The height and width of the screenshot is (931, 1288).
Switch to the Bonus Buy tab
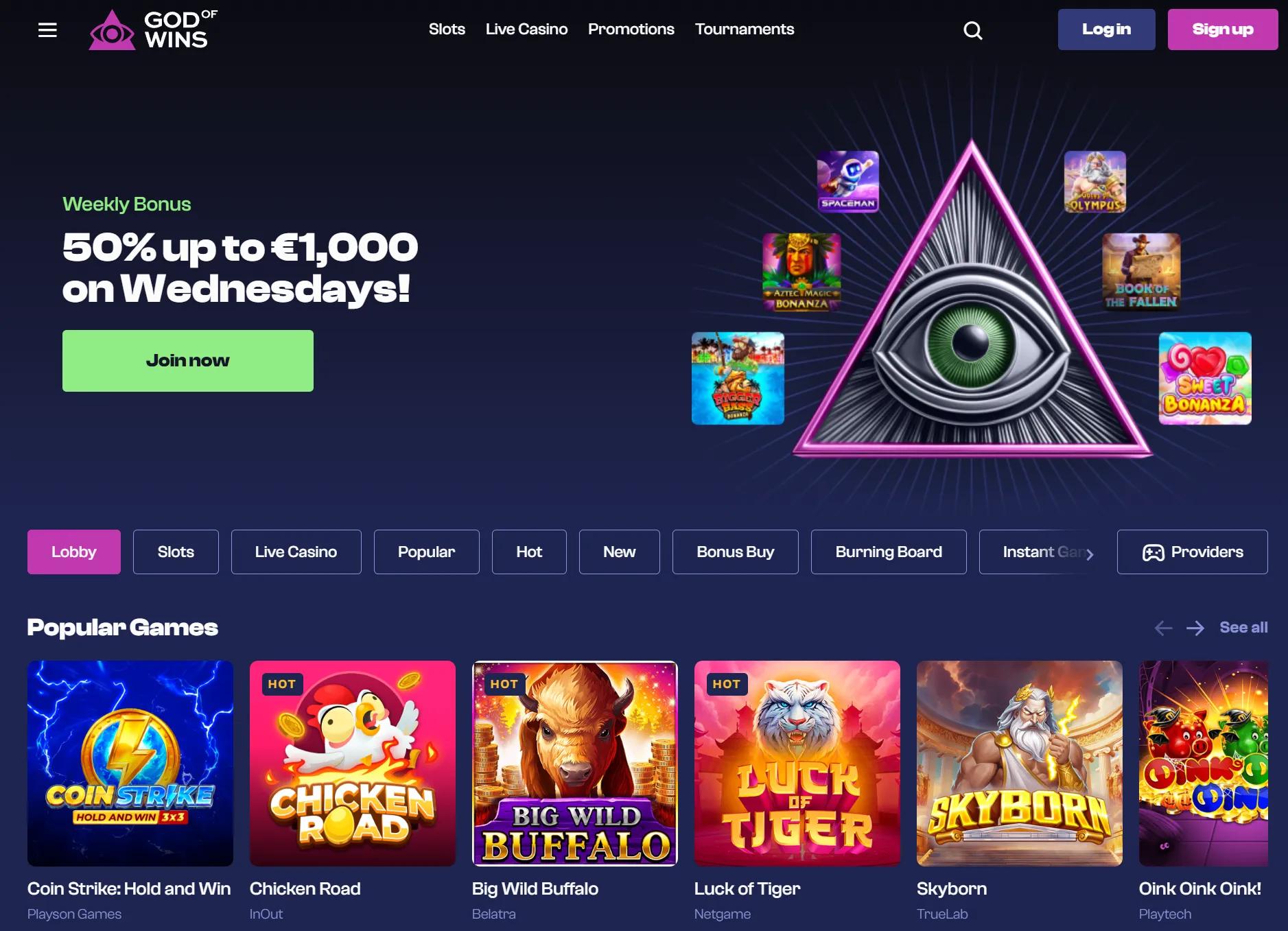pyautogui.click(x=735, y=552)
